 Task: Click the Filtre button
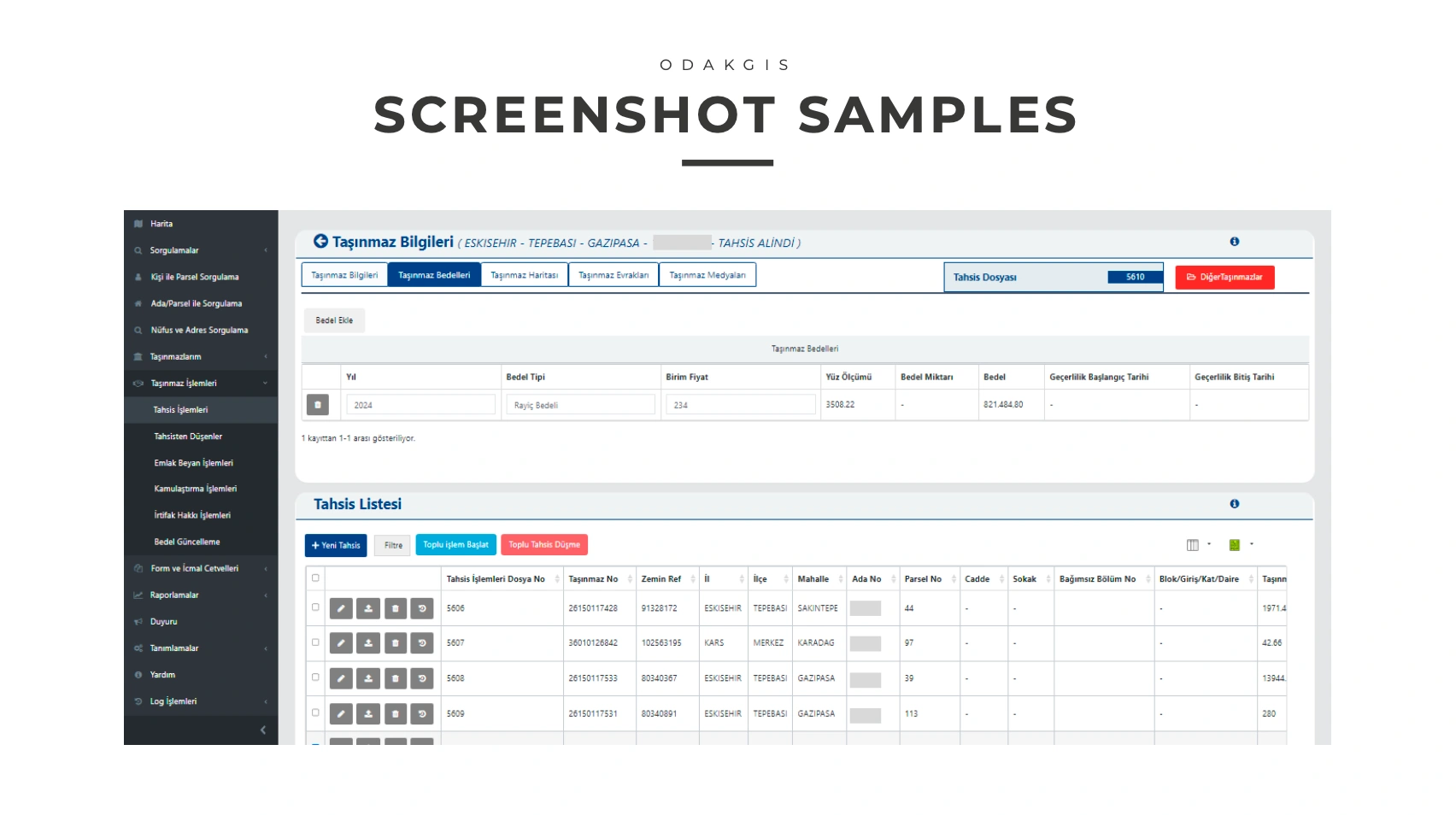(393, 545)
